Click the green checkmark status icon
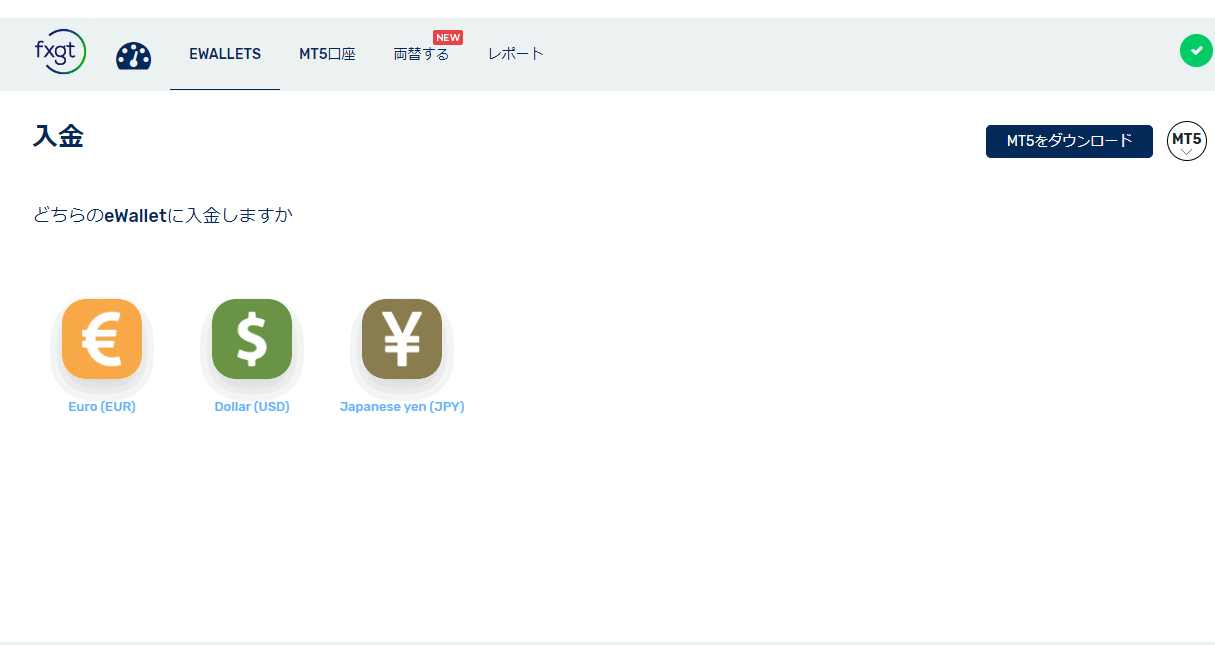Viewport: 1215px width, 645px height. [1196, 51]
